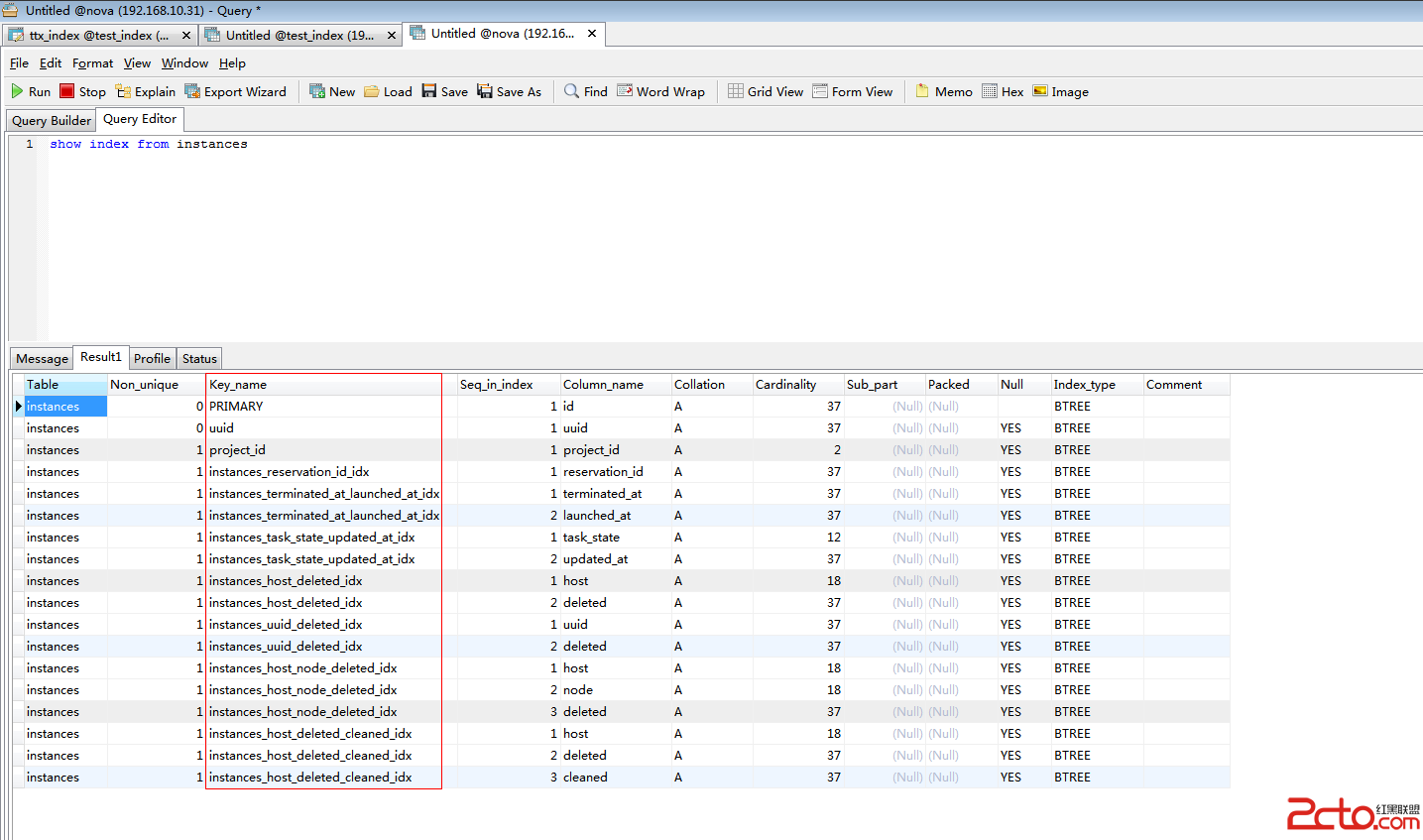Click the Seq_in_index column header
This screenshot has width=1423, height=840.
tap(509, 384)
